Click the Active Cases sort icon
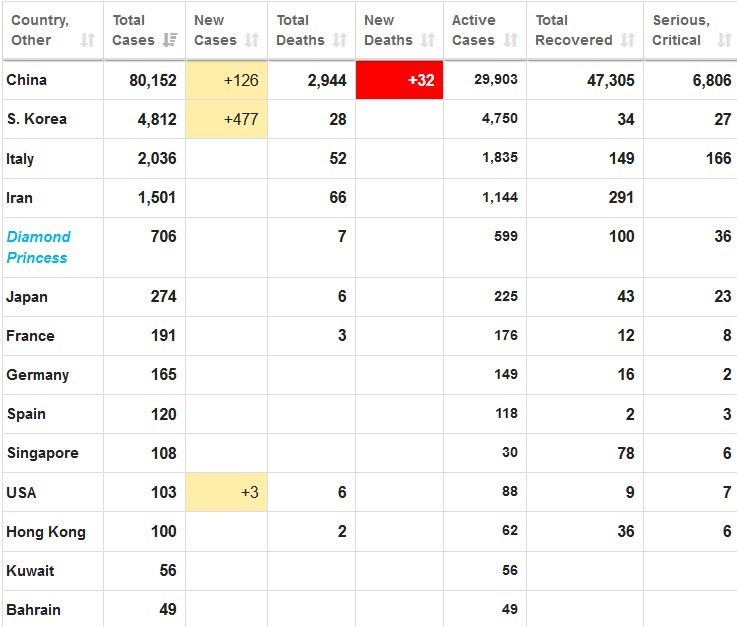 coord(511,40)
